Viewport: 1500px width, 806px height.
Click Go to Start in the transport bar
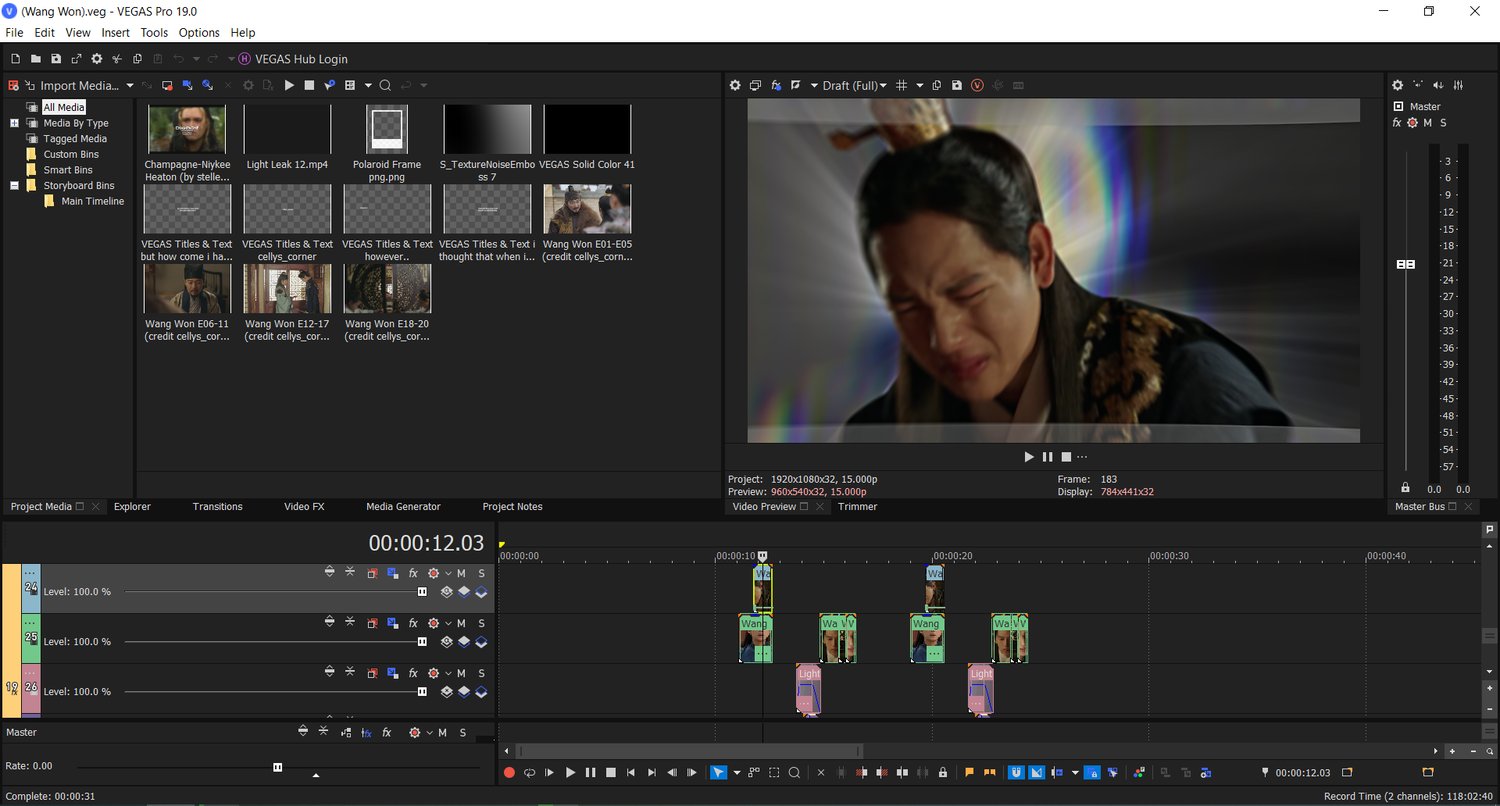[631, 773]
